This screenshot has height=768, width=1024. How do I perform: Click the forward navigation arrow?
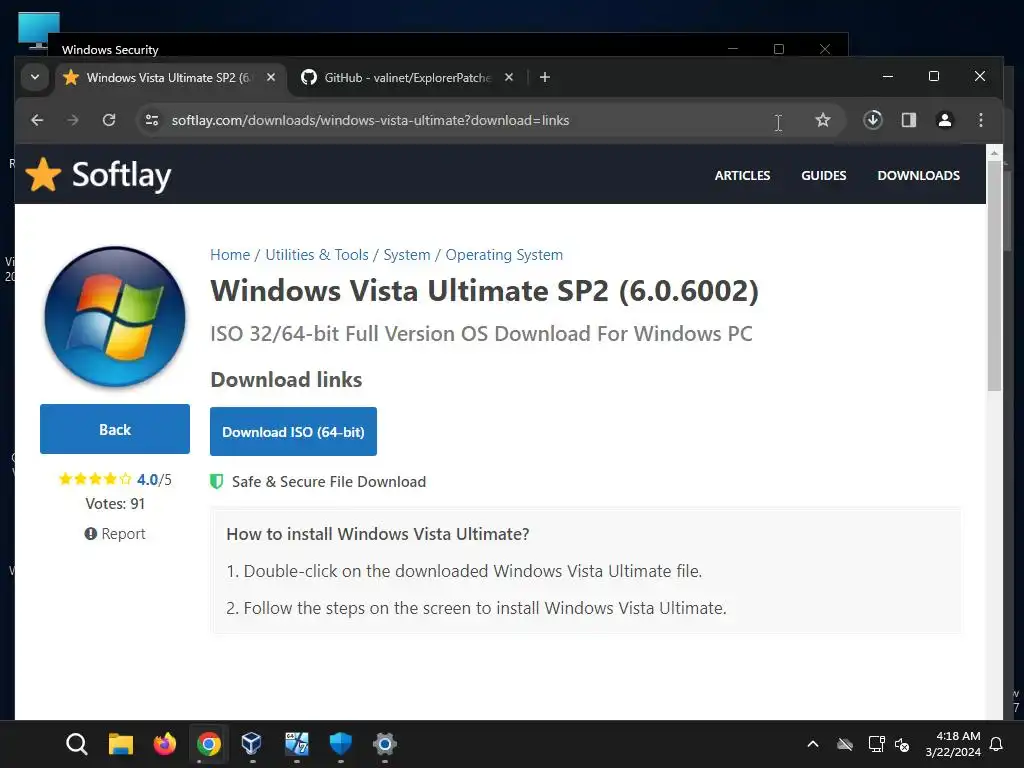pos(73,120)
